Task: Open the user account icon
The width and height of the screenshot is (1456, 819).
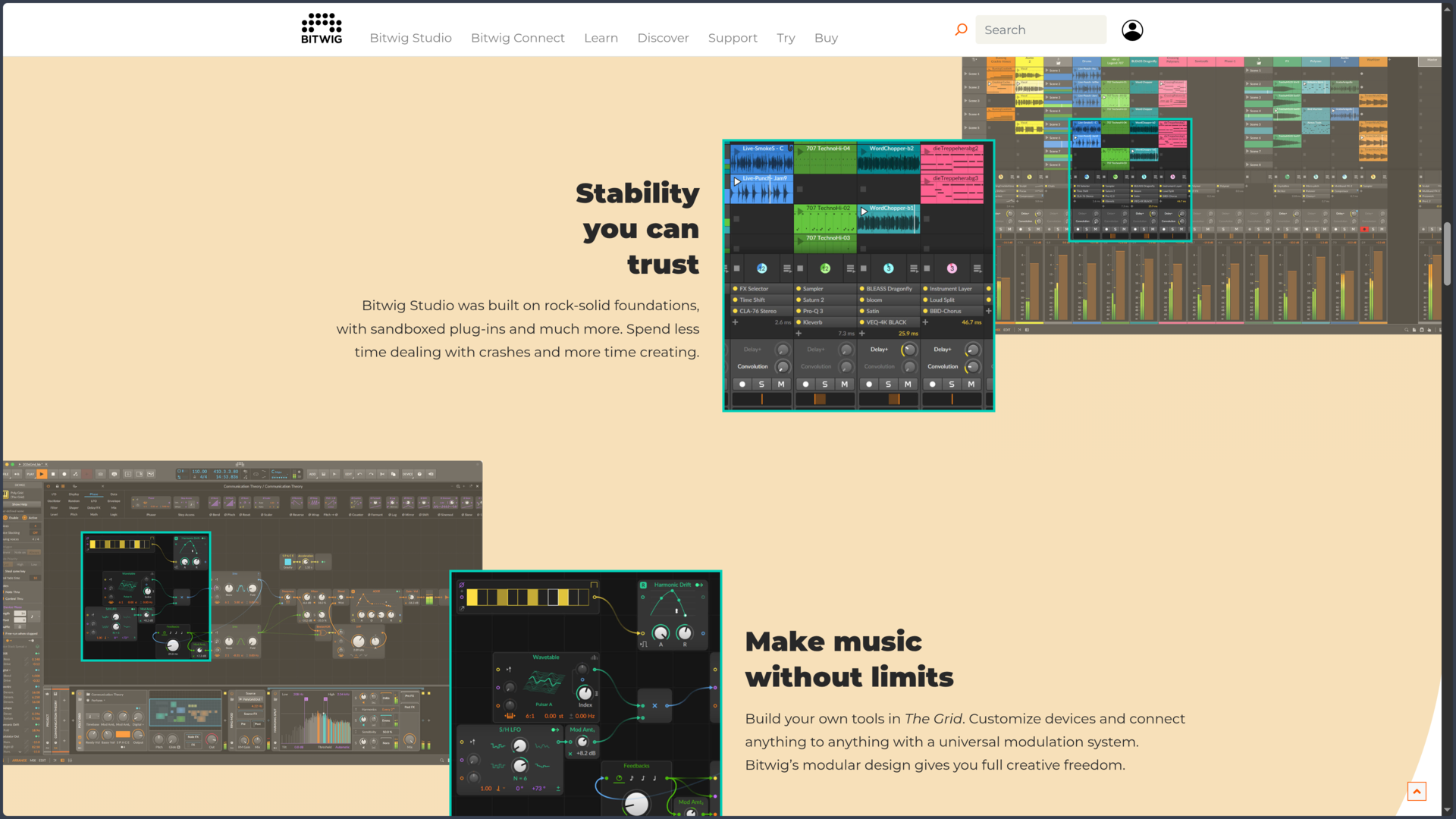Action: point(1132,30)
